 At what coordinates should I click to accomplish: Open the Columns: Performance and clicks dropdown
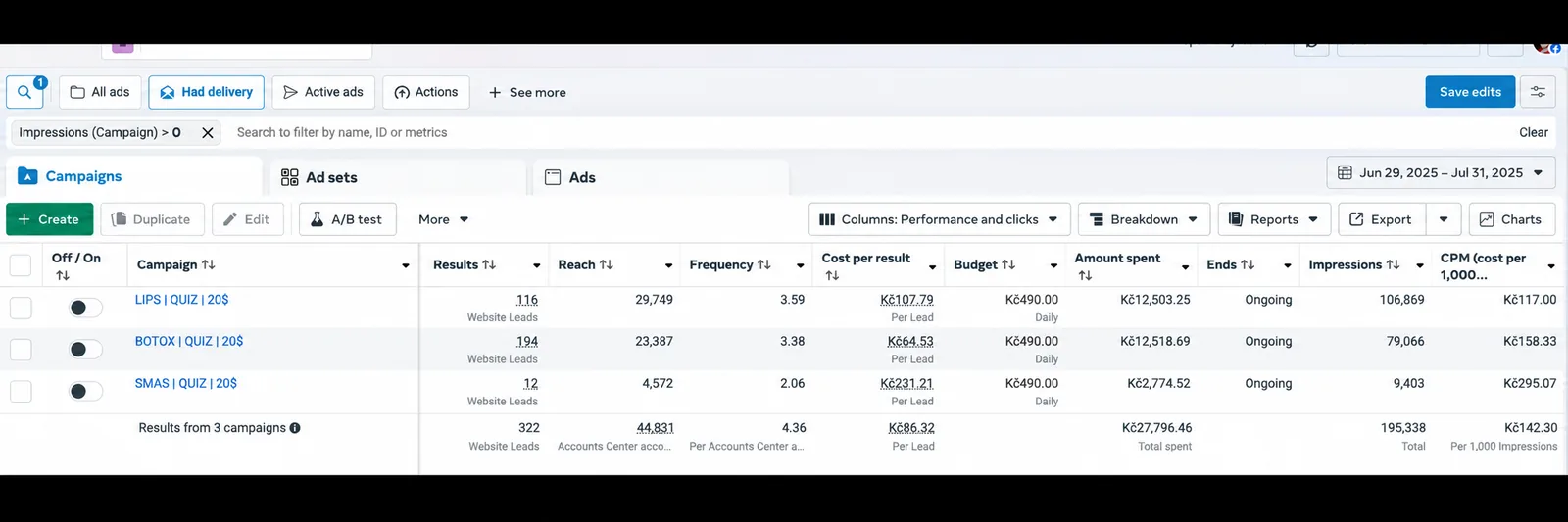pyautogui.click(x=939, y=219)
